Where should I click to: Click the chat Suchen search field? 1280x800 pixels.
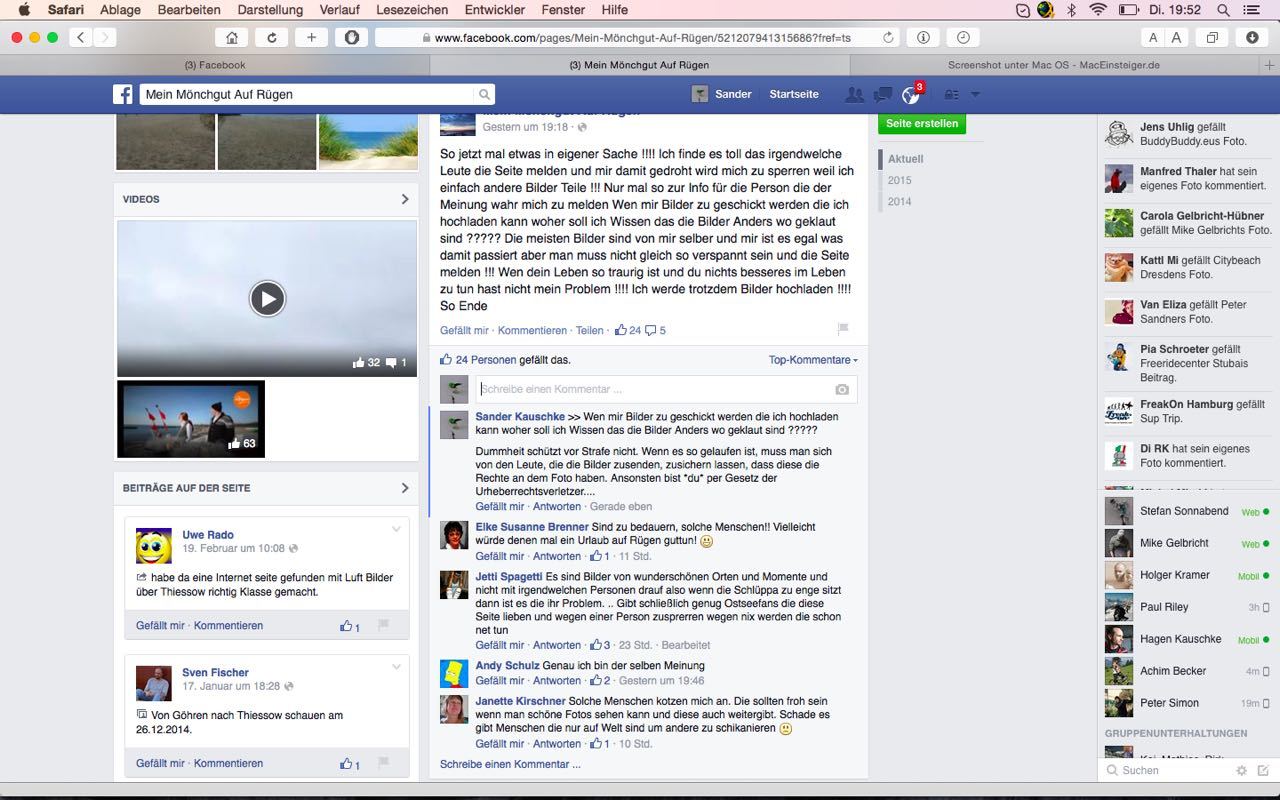[x=1165, y=770]
